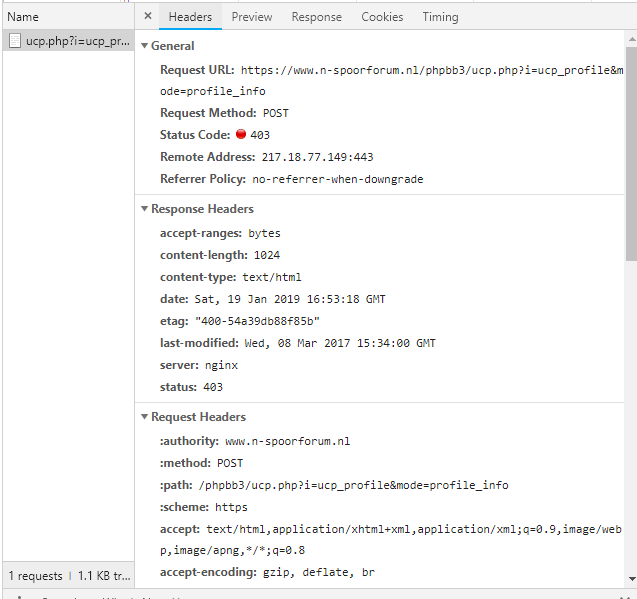The width and height of the screenshot is (637, 599).
Task: Click the accept header value
Action: point(391,540)
